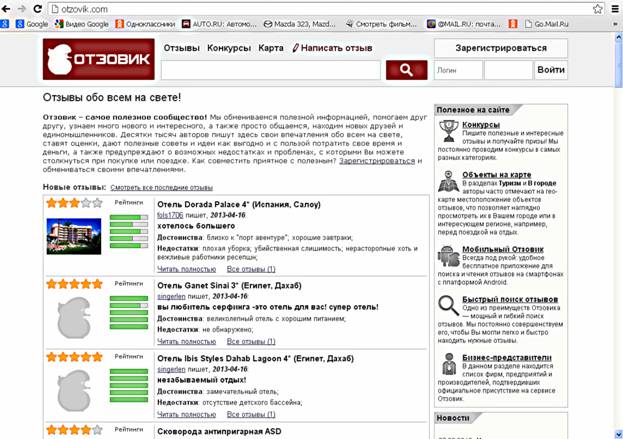Open the Конкурсы sidebar link
The image size is (623, 439).
pyautogui.click(x=481, y=125)
